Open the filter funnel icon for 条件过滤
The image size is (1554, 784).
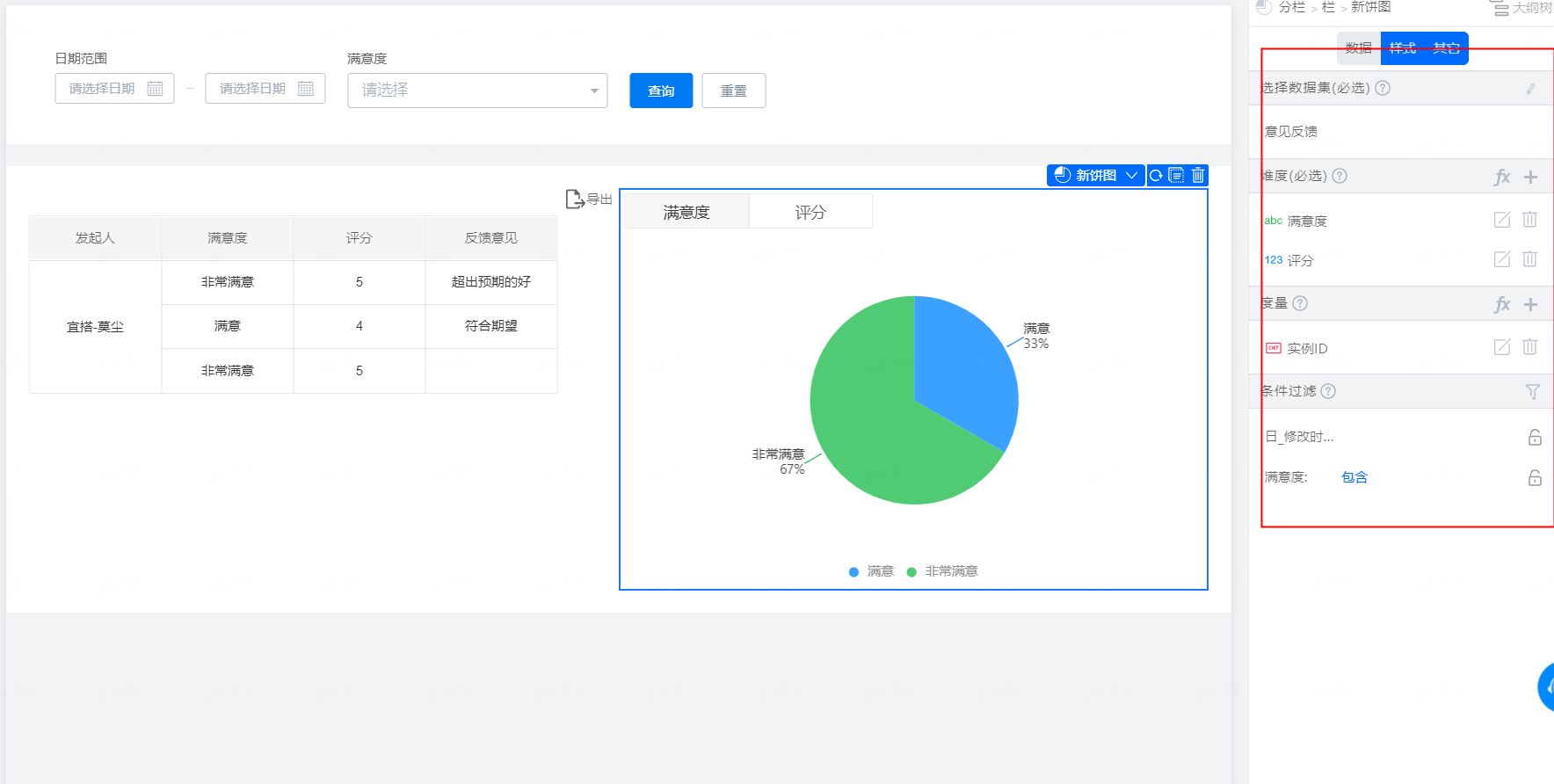point(1532,392)
